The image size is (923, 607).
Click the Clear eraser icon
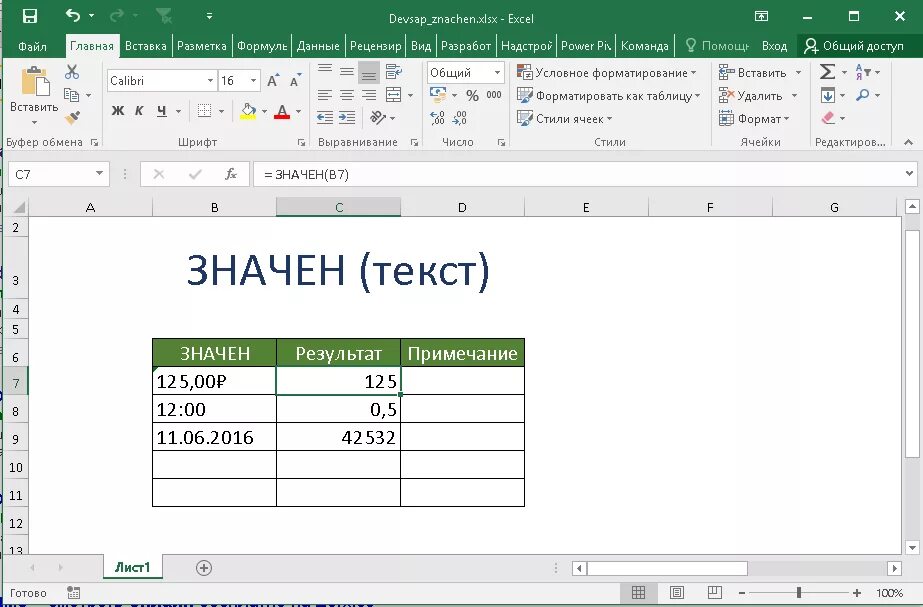pyautogui.click(x=828, y=118)
